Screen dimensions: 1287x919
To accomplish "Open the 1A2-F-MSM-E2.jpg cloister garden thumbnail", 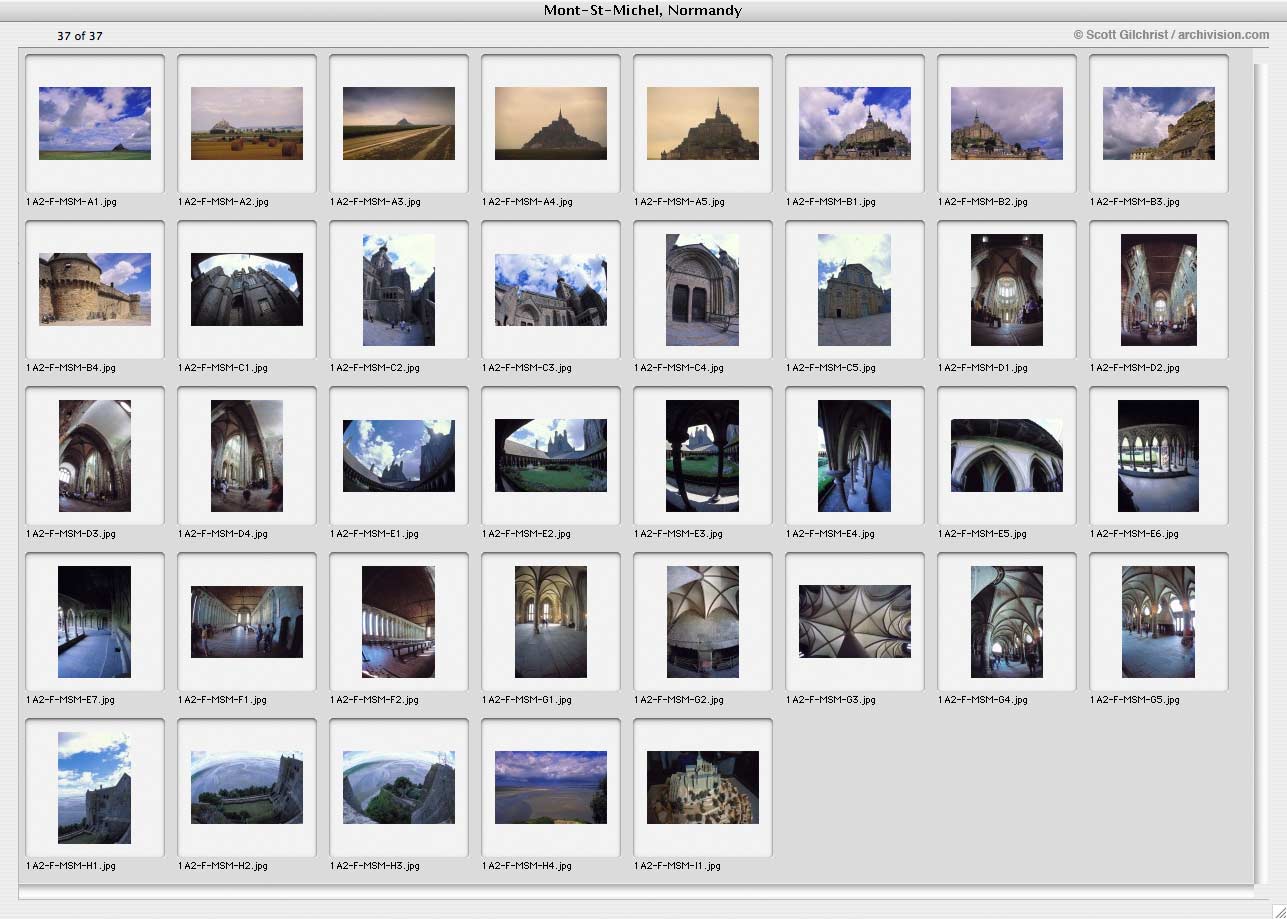I will (x=551, y=455).
